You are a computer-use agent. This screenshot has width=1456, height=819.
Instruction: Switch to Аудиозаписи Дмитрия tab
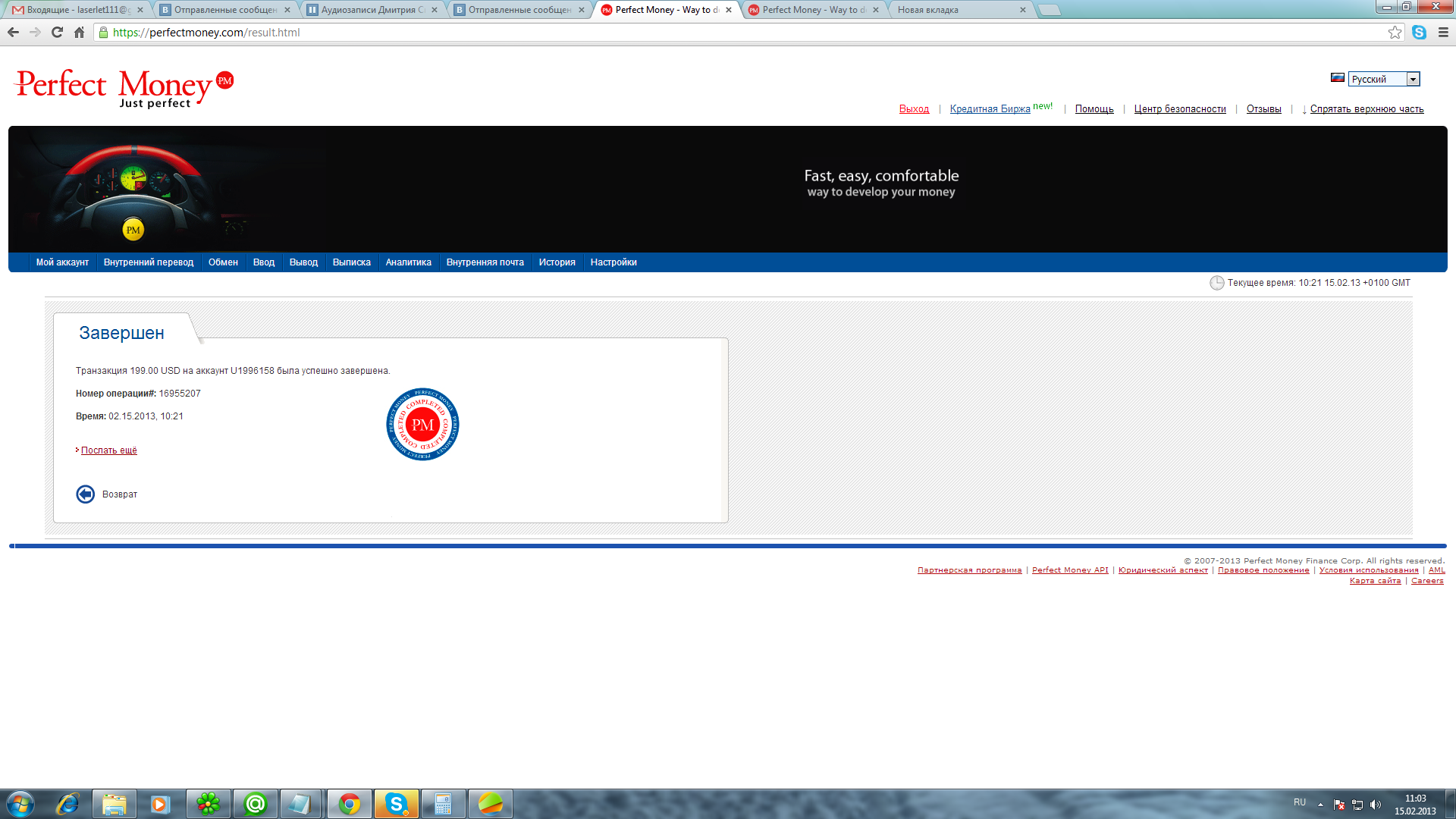372,10
